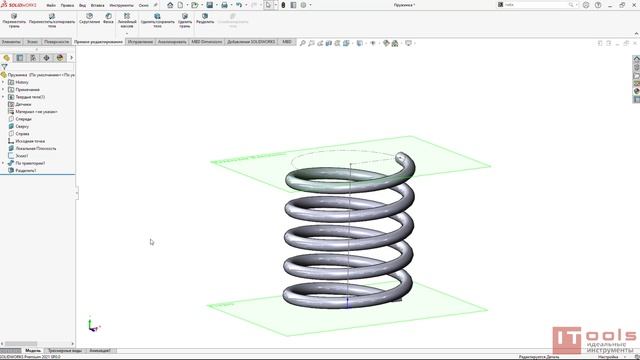Switch to FeatureManager design tree tab
Viewport: 640px width, 360px height.
coord(7,58)
